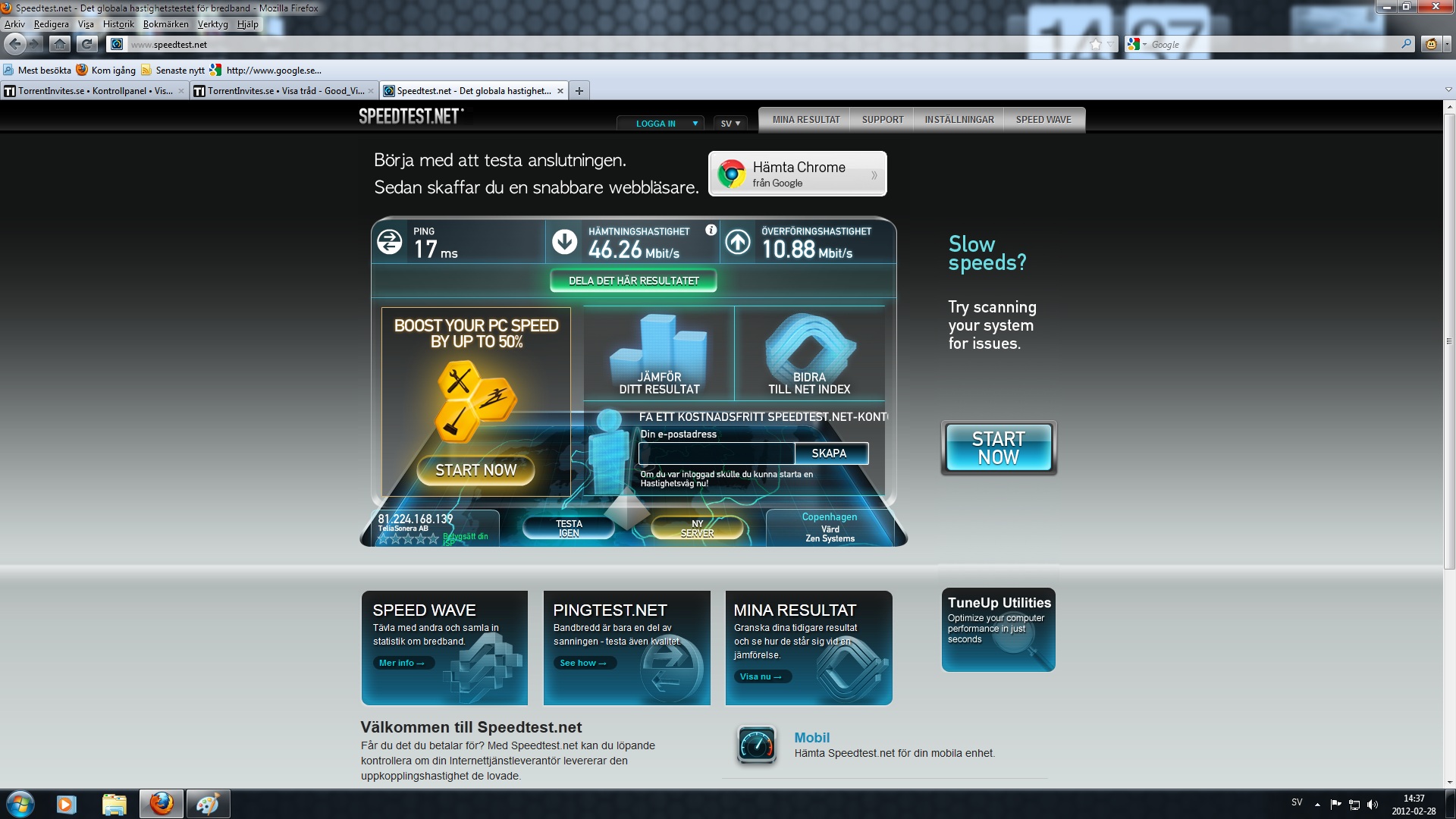Click the network tray icon

tap(1354, 805)
